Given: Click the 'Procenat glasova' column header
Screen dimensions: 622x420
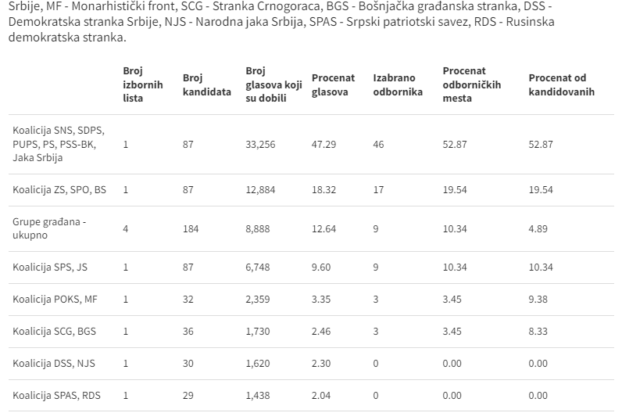Looking at the screenshot, I should click(334, 84).
